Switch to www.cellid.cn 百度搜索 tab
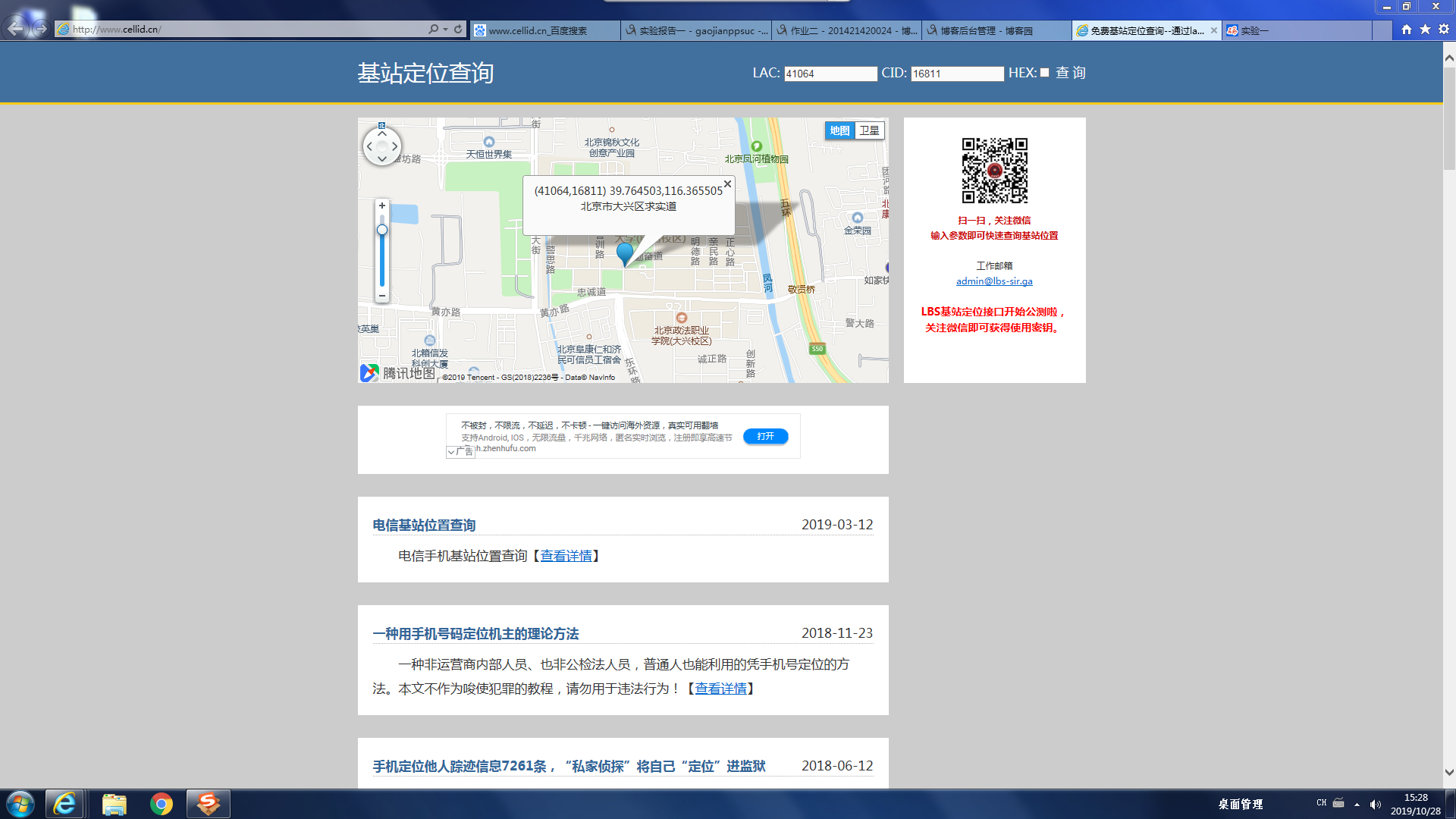 click(537, 30)
